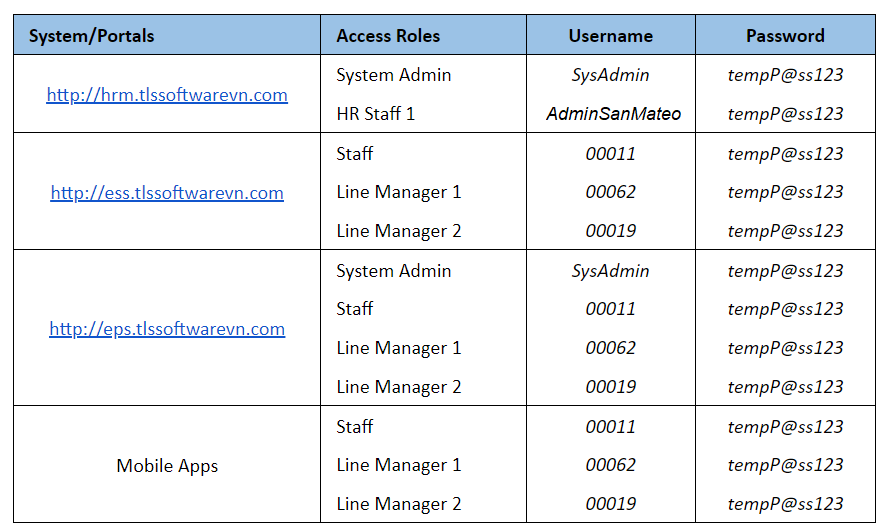The height and width of the screenshot is (532, 887).
Task: Select the AdminSanMateo username cell
Action: pyautogui.click(x=613, y=114)
